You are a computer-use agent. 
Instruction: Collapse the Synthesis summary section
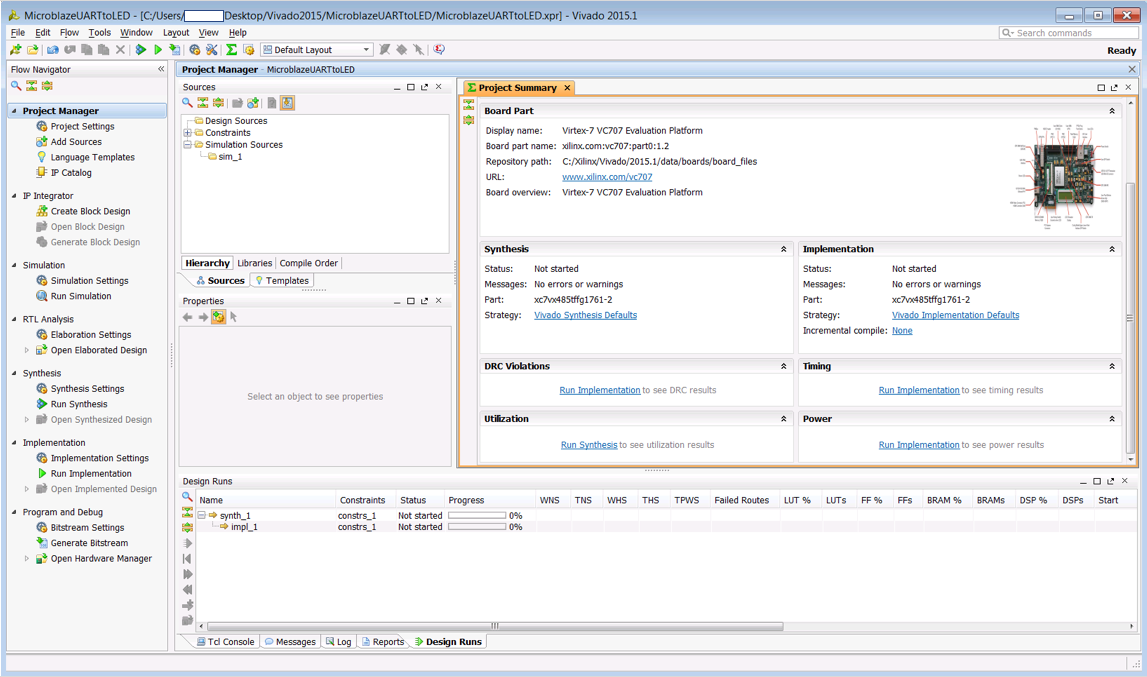point(783,250)
